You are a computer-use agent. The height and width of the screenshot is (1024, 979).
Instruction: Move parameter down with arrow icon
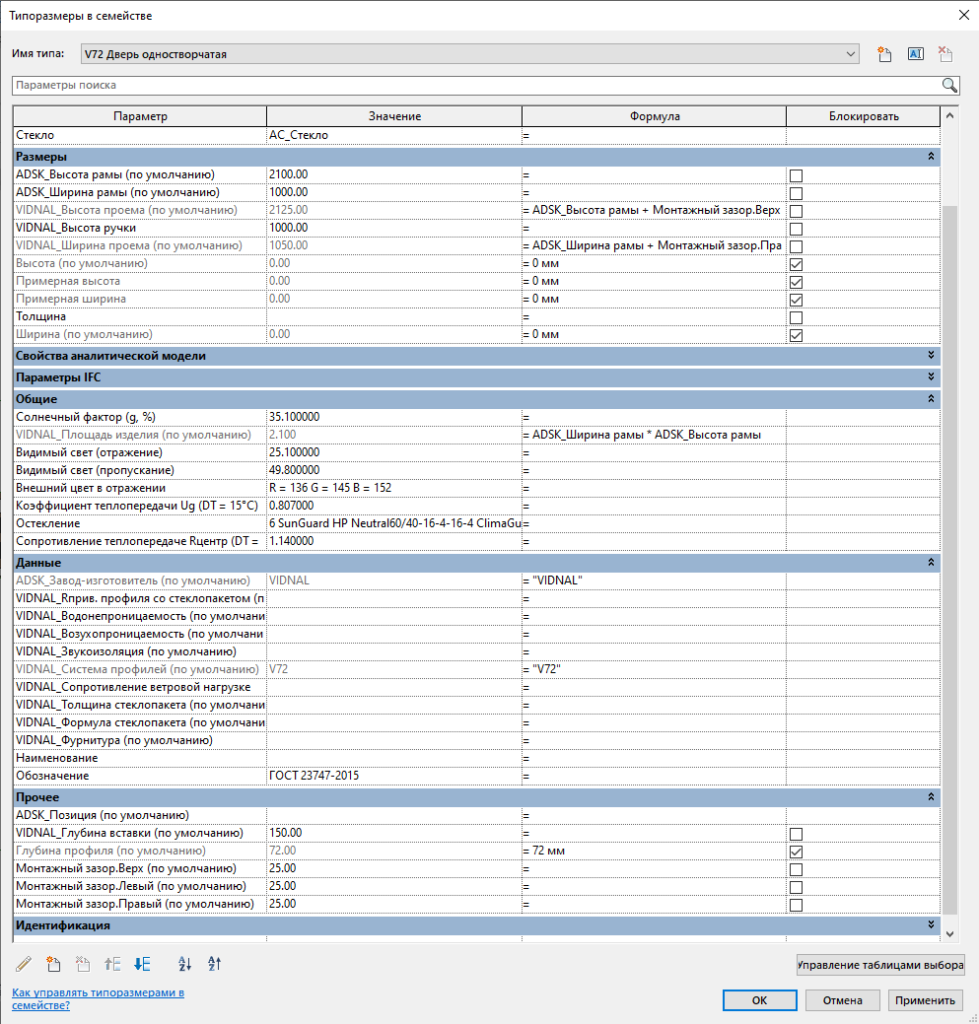point(142,963)
